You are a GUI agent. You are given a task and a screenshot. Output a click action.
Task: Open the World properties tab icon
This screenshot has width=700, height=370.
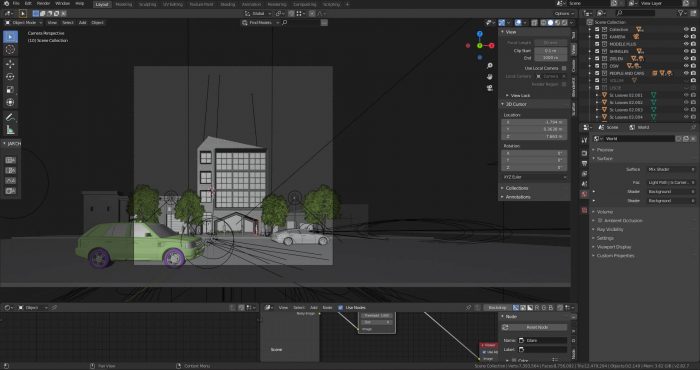point(584,195)
